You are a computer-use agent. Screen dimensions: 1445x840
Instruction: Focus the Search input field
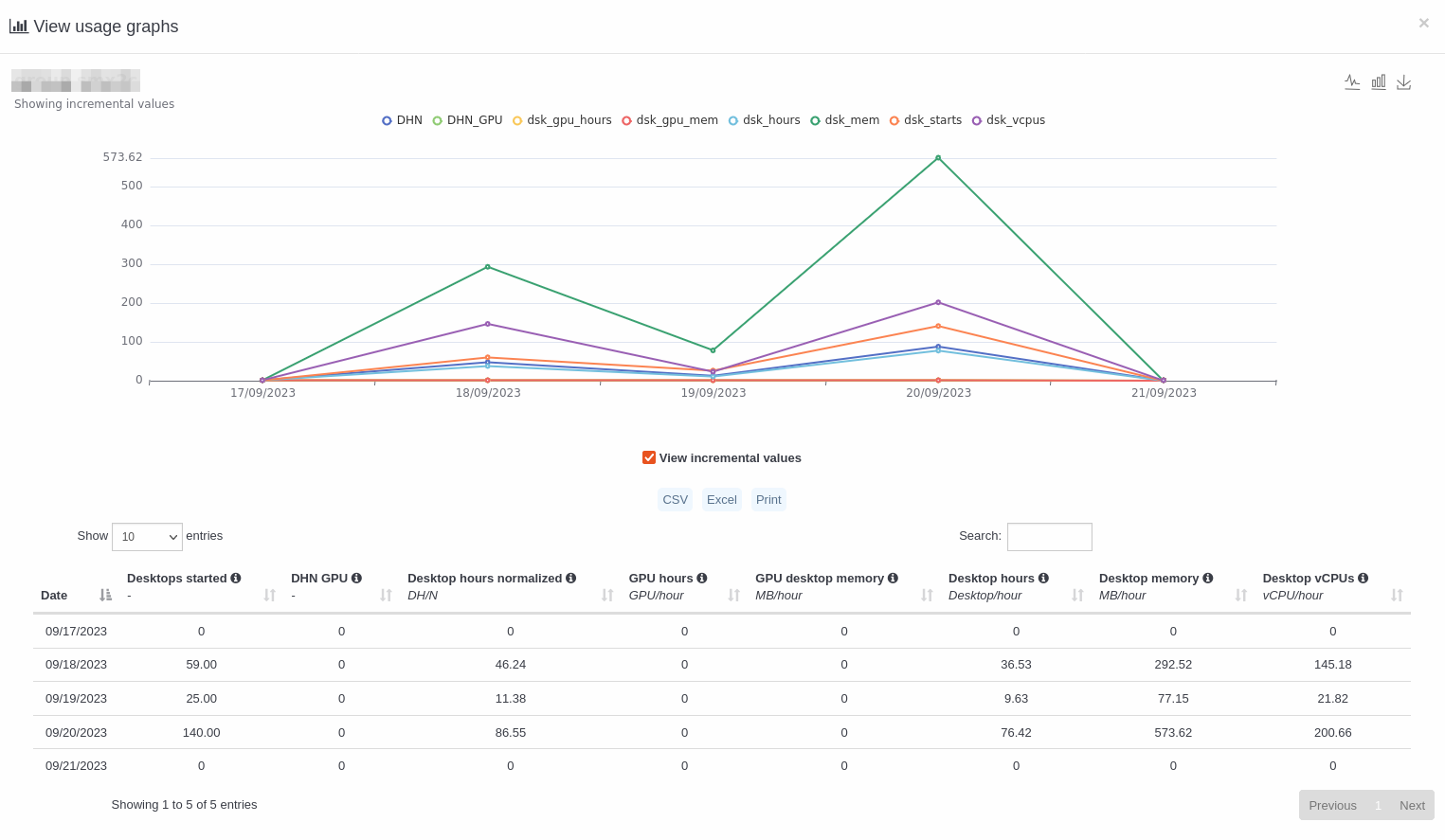point(1049,537)
